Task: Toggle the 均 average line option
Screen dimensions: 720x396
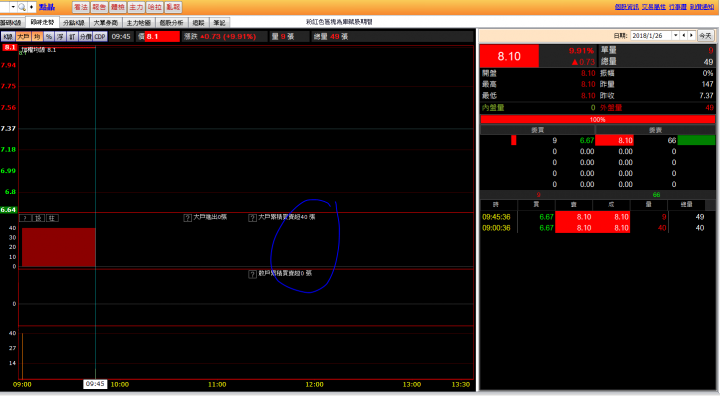Action: coord(37,37)
